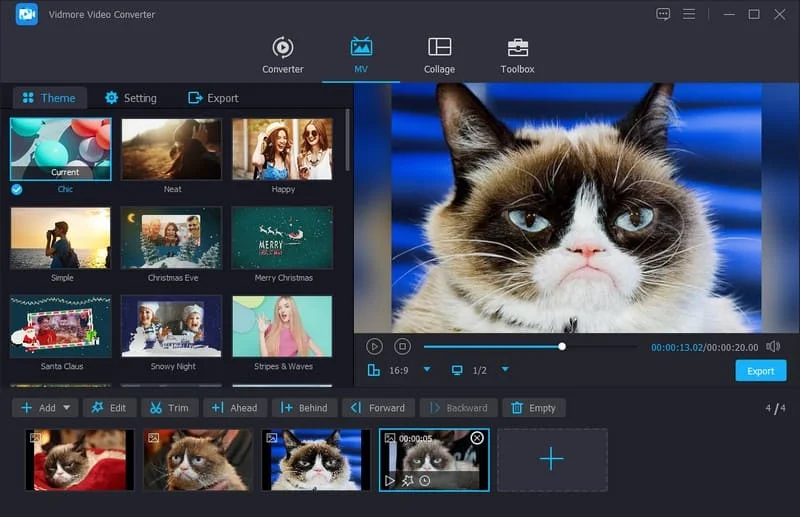Click the star effects icon on selected clip
The height and width of the screenshot is (517, 800).
pyautogui.click(x=407, y=481)
